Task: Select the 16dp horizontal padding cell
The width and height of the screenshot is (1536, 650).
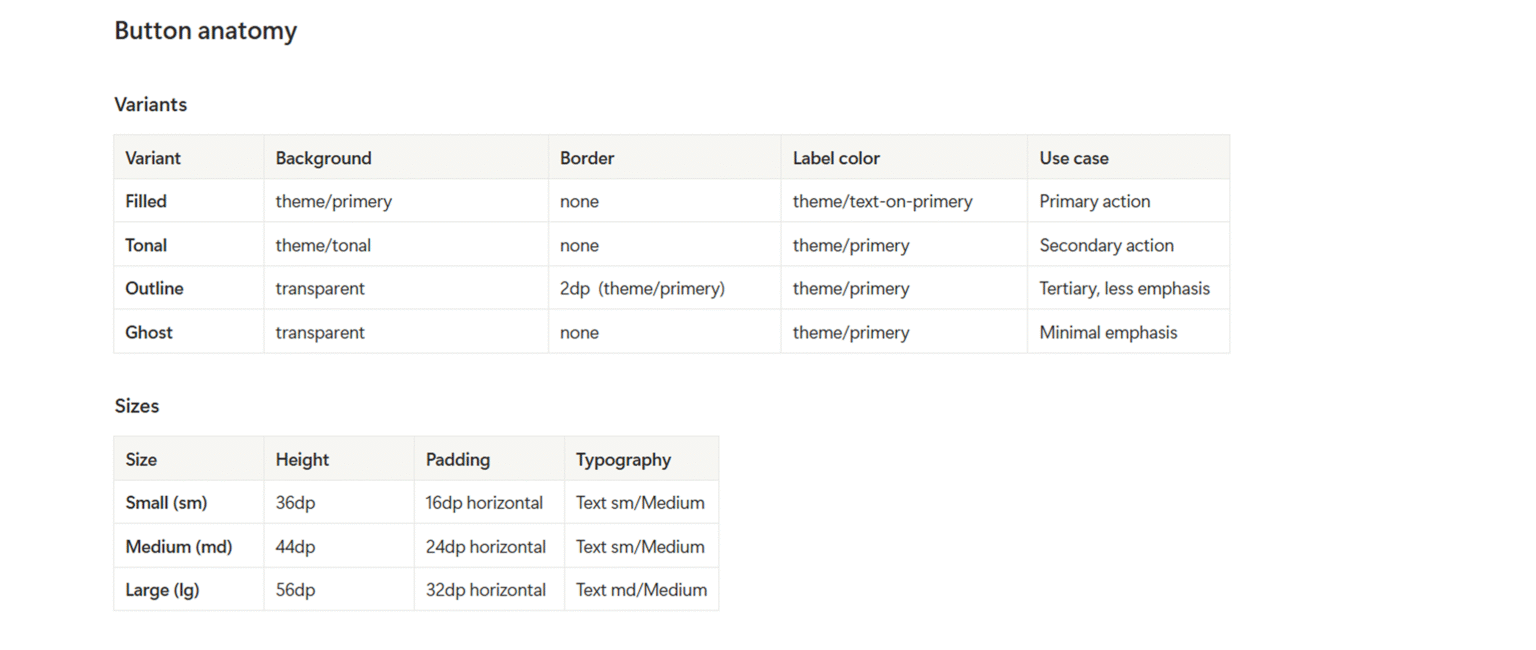Action: click(x=484, y=503)
